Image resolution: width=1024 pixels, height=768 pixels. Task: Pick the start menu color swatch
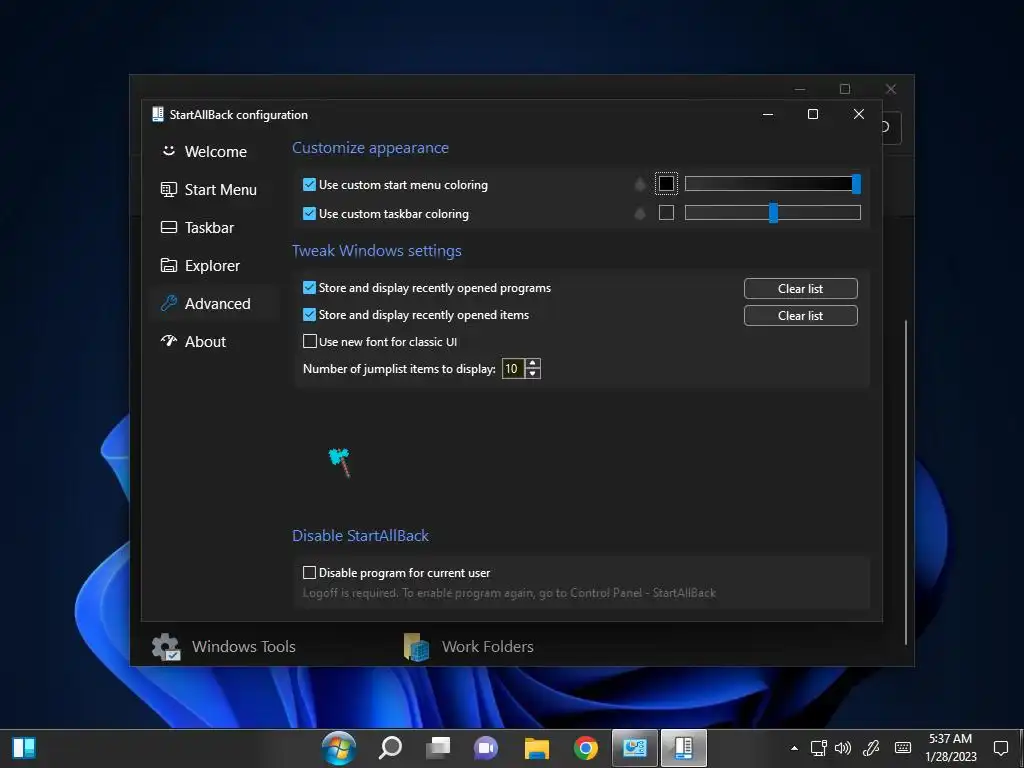pyautogui.click(x=666, y=184)
